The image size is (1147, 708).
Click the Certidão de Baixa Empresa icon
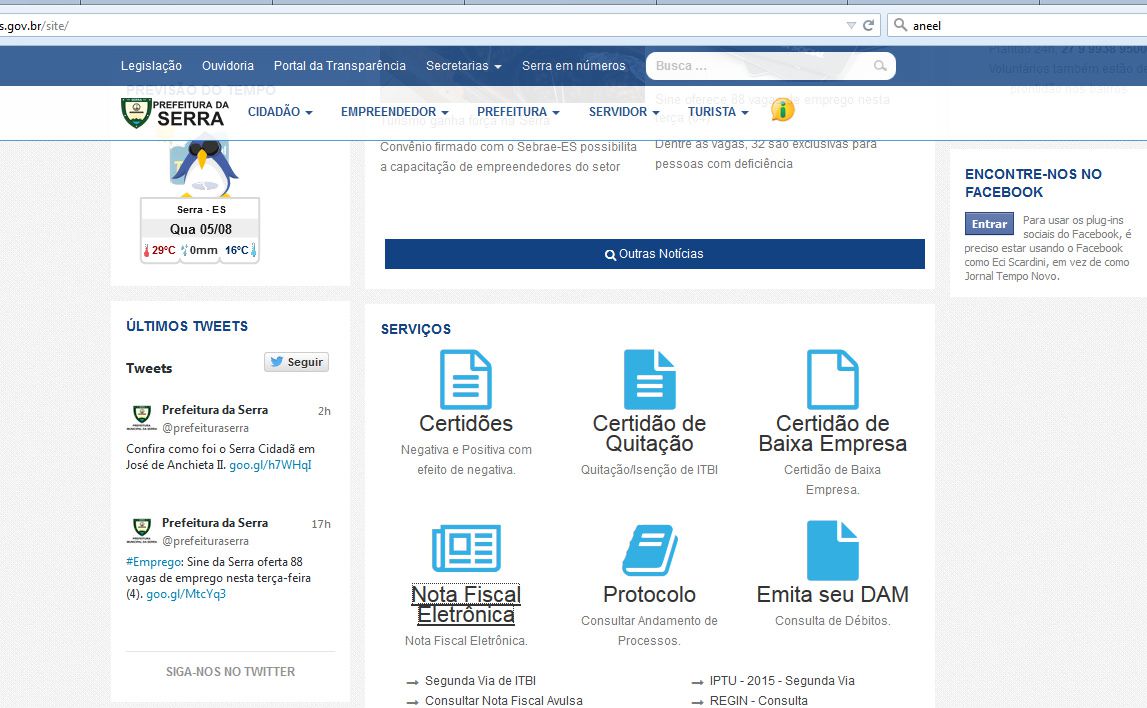[x=832, y=379]
